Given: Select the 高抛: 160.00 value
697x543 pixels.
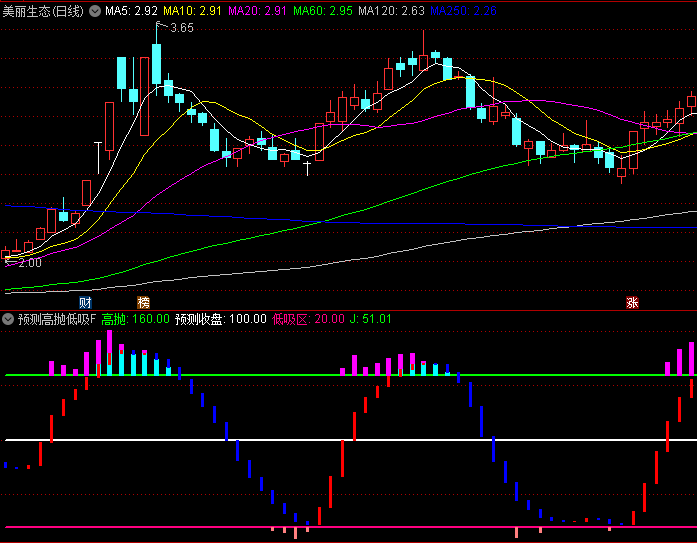Looking at the screenshot, I should coord(136,319).
